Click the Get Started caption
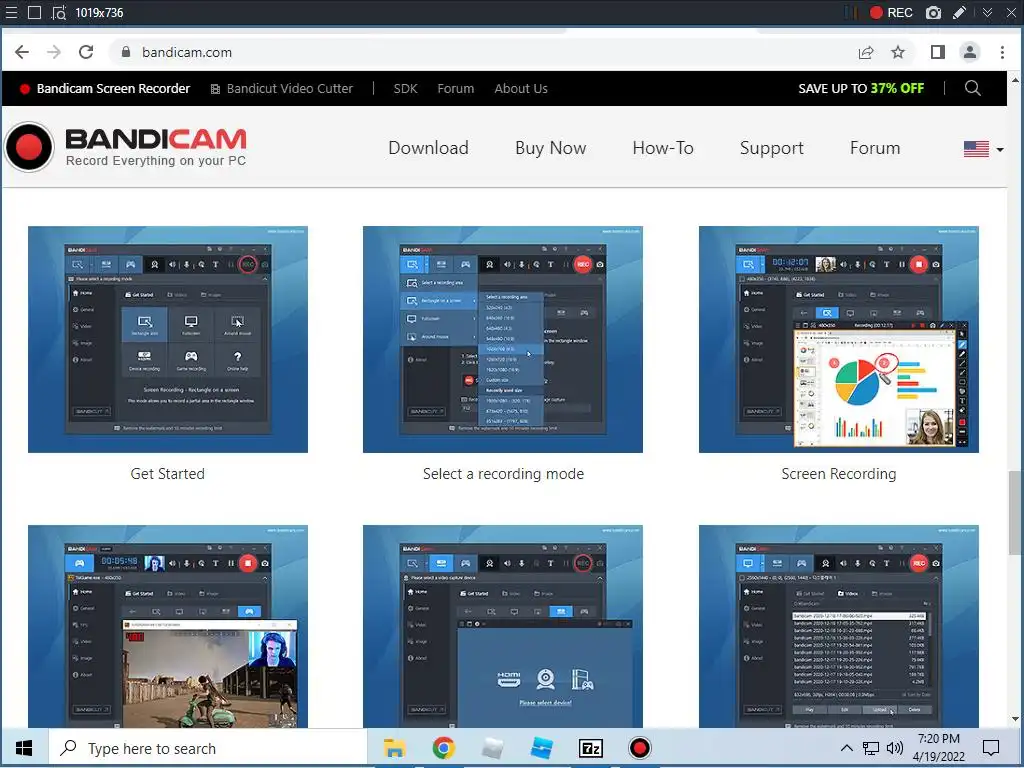Screen dimensions: 1024x768 [x=168, y=474]
